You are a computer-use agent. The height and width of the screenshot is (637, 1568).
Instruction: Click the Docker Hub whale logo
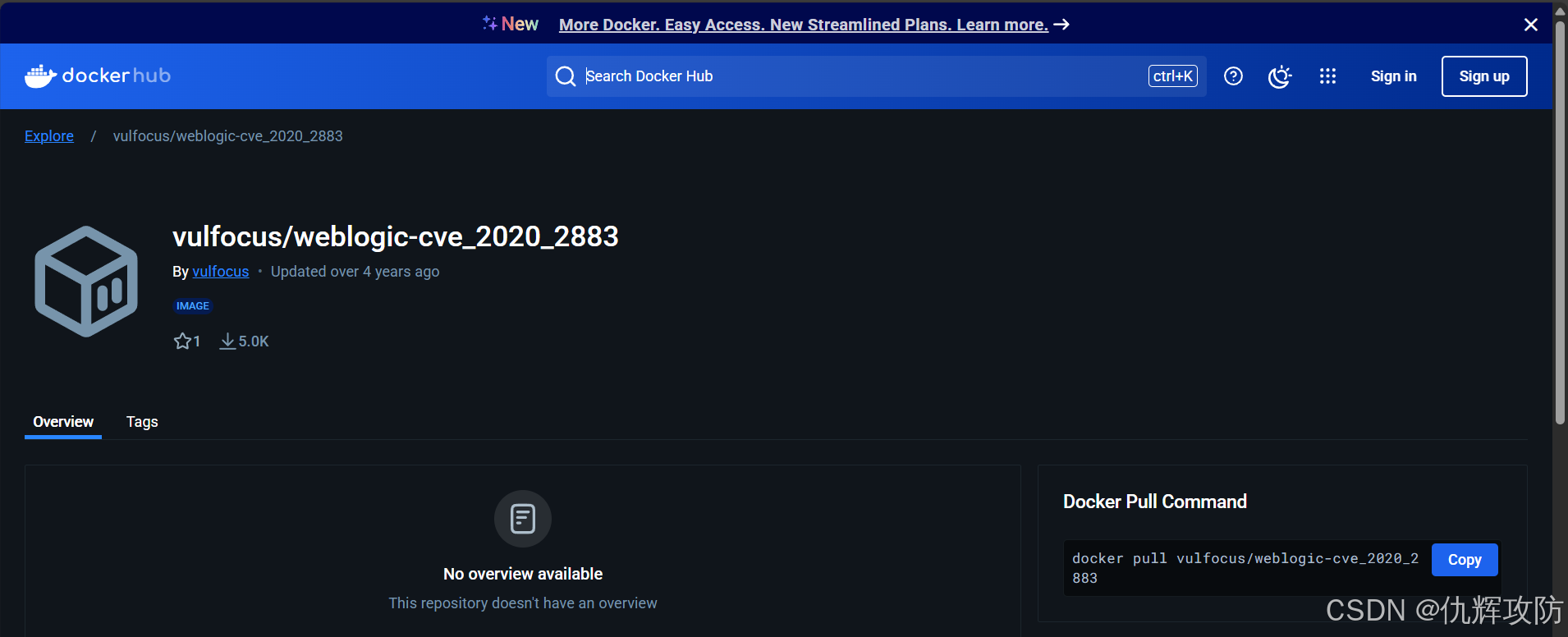[98, 76]
